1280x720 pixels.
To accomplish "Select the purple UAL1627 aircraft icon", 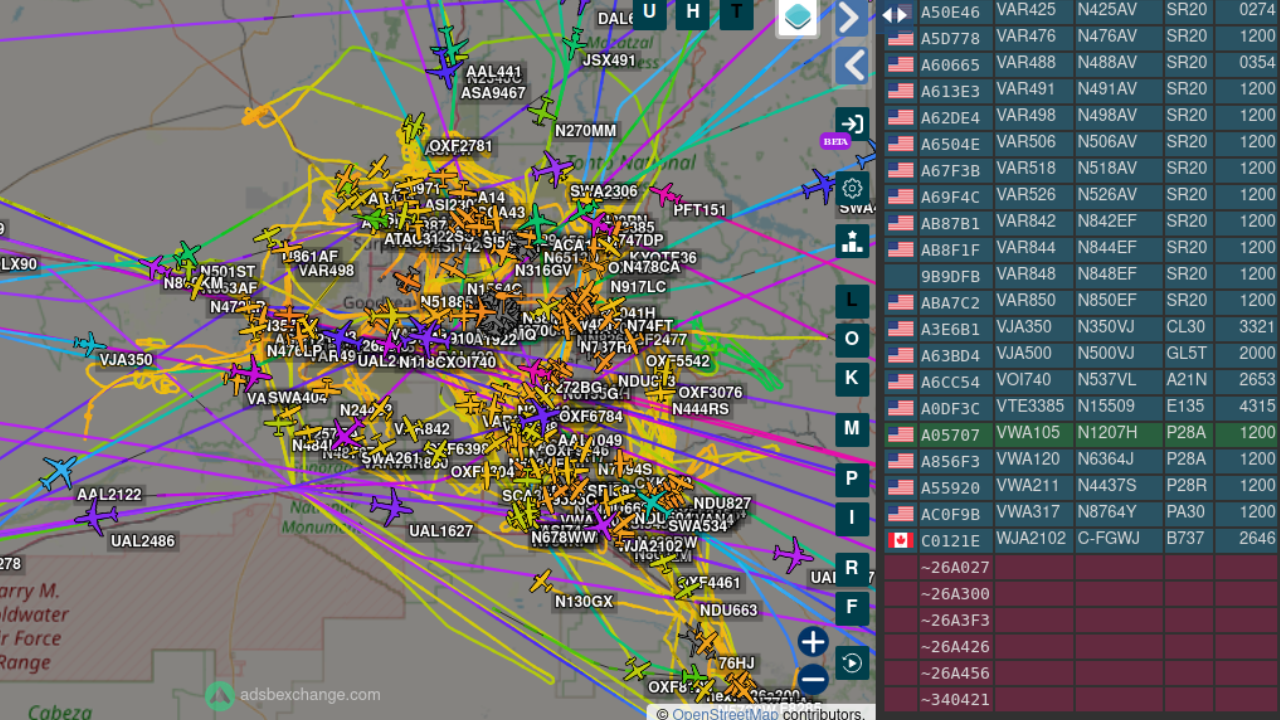I will [x=391, y=506].
